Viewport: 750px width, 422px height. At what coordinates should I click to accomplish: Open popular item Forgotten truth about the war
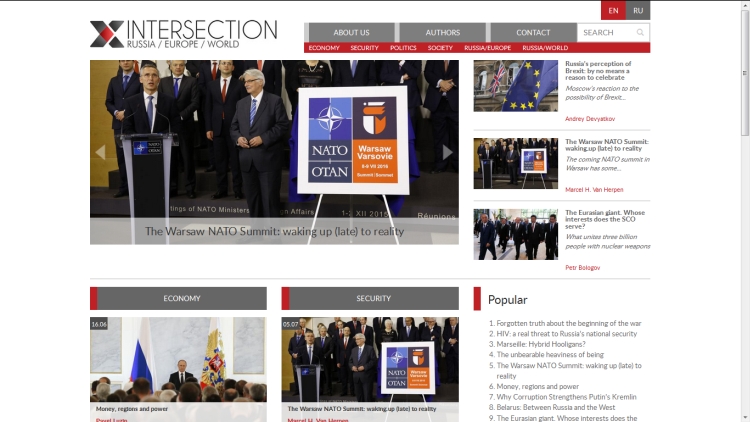(569, 323)
